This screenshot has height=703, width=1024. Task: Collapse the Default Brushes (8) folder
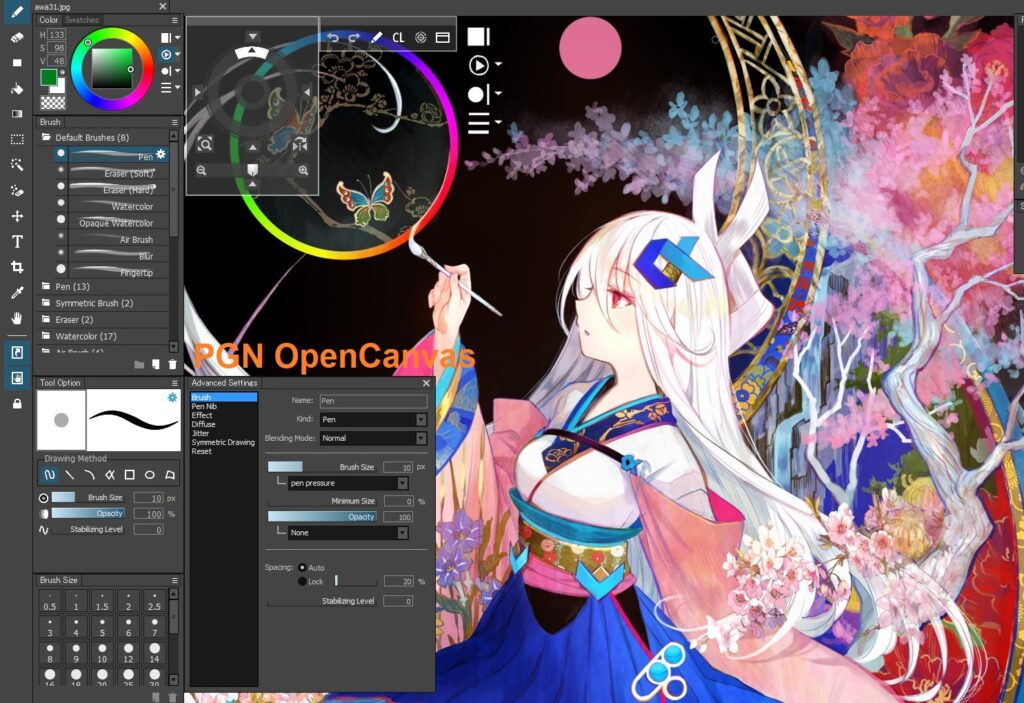click(46, 137)
